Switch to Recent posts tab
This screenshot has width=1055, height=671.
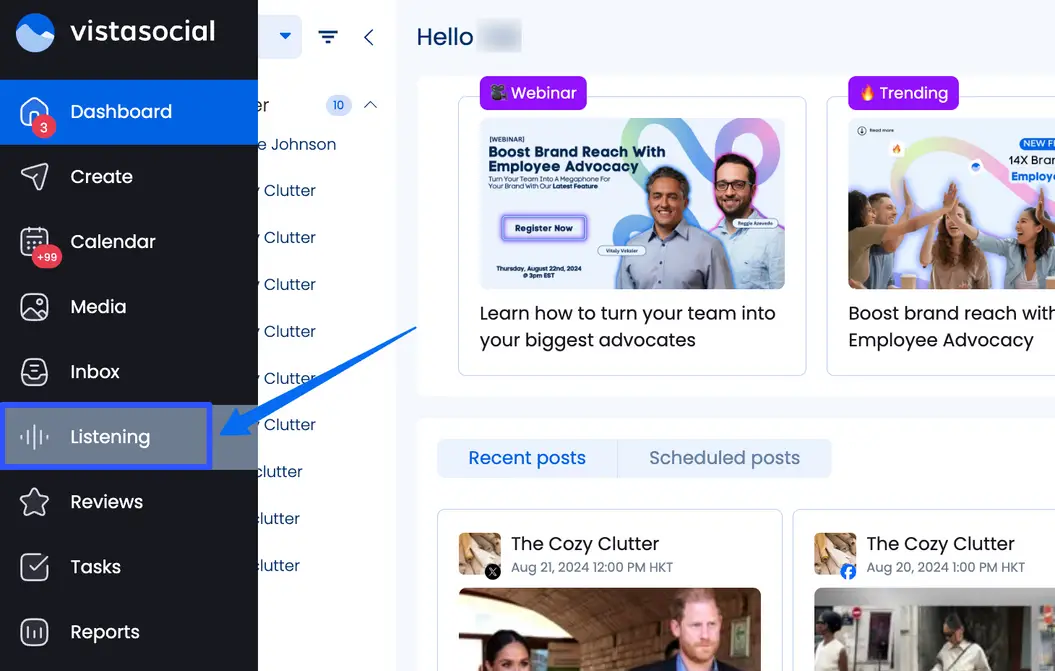(527, 458)
